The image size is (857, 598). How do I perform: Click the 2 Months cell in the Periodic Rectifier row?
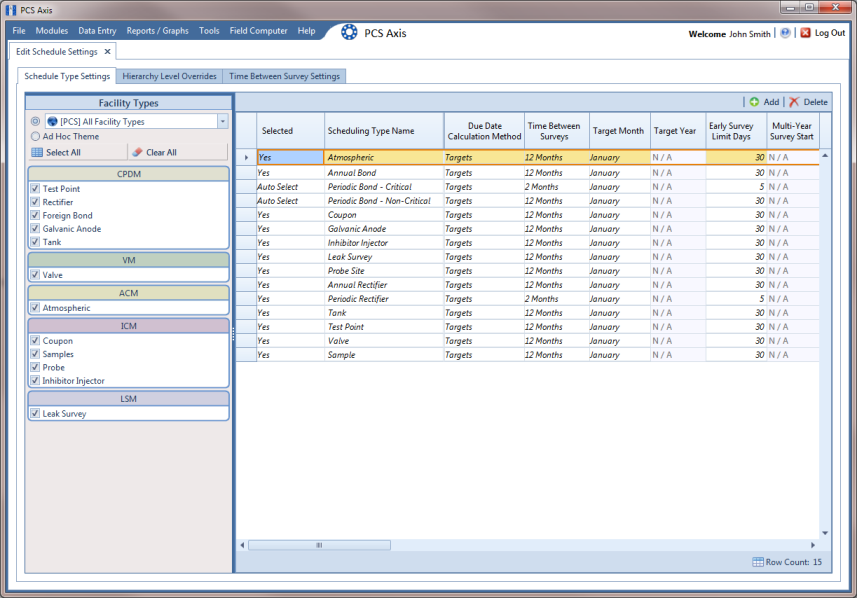point(556,299)
